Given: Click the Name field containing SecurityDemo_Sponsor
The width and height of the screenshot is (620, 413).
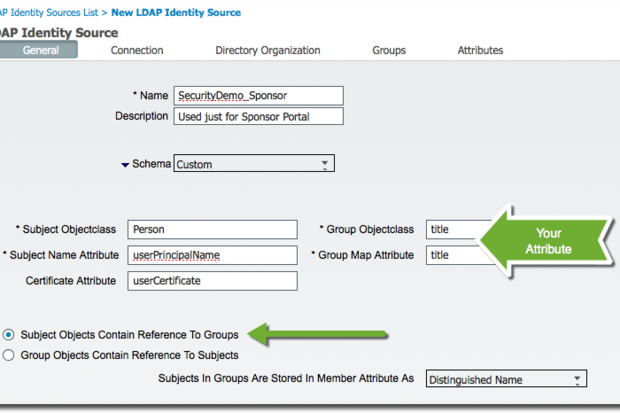Looking at the screenshot, I should point(258,95).
